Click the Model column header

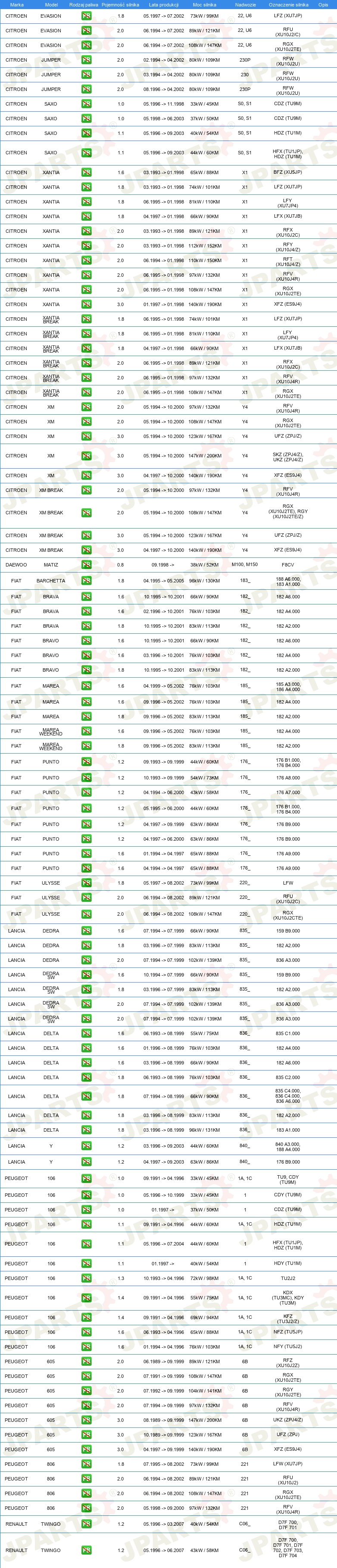coord(51,4)
